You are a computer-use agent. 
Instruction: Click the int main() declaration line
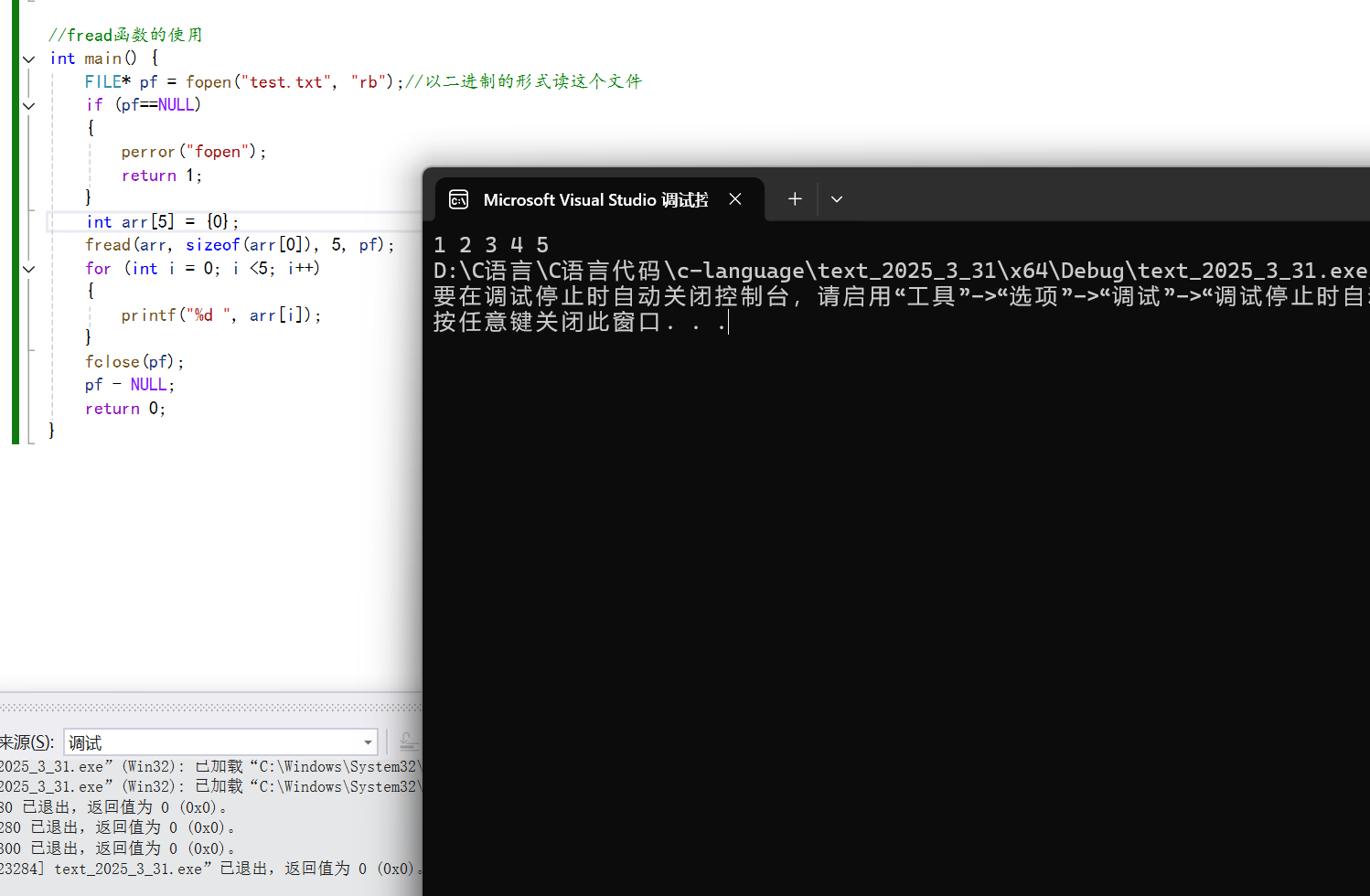(104, 59)
